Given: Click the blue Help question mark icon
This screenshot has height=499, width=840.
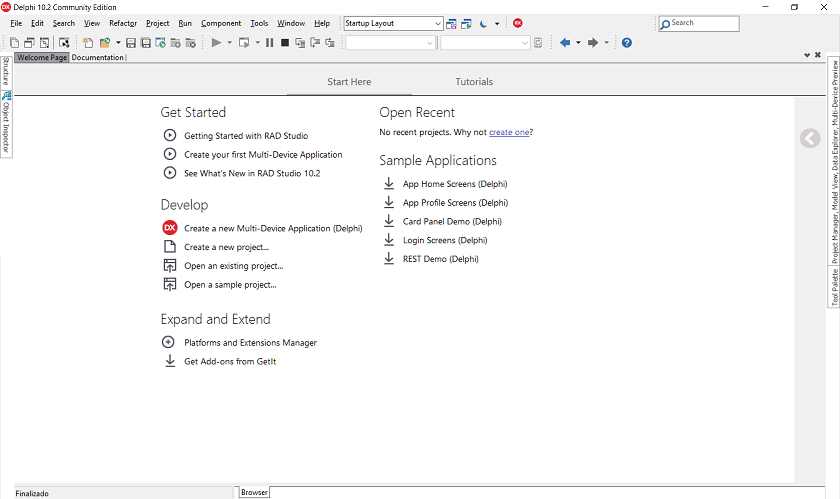Looking at the screenshot, I should coord(627,42).
